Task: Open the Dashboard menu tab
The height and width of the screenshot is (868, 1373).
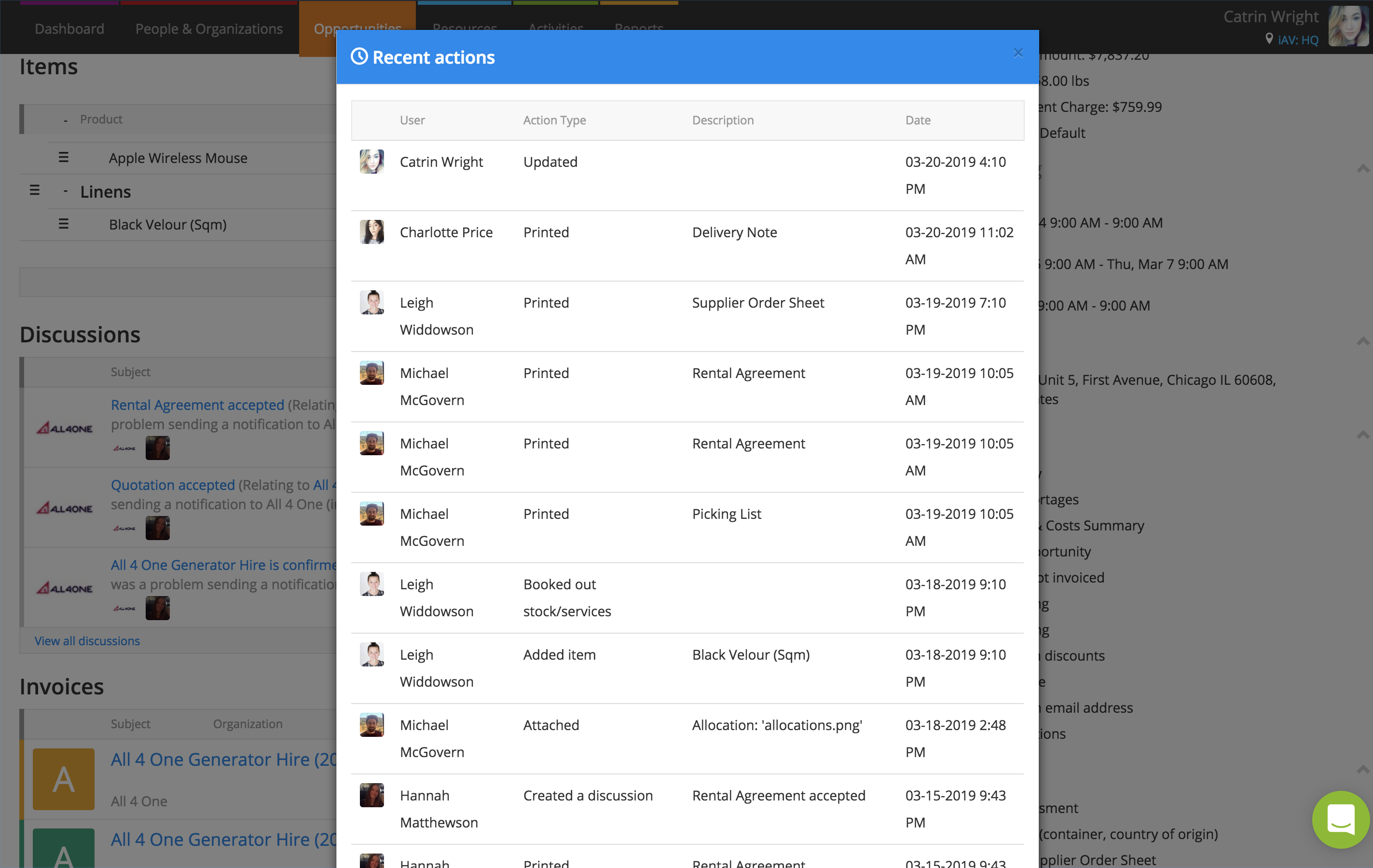Action: [x=69, y=28]
